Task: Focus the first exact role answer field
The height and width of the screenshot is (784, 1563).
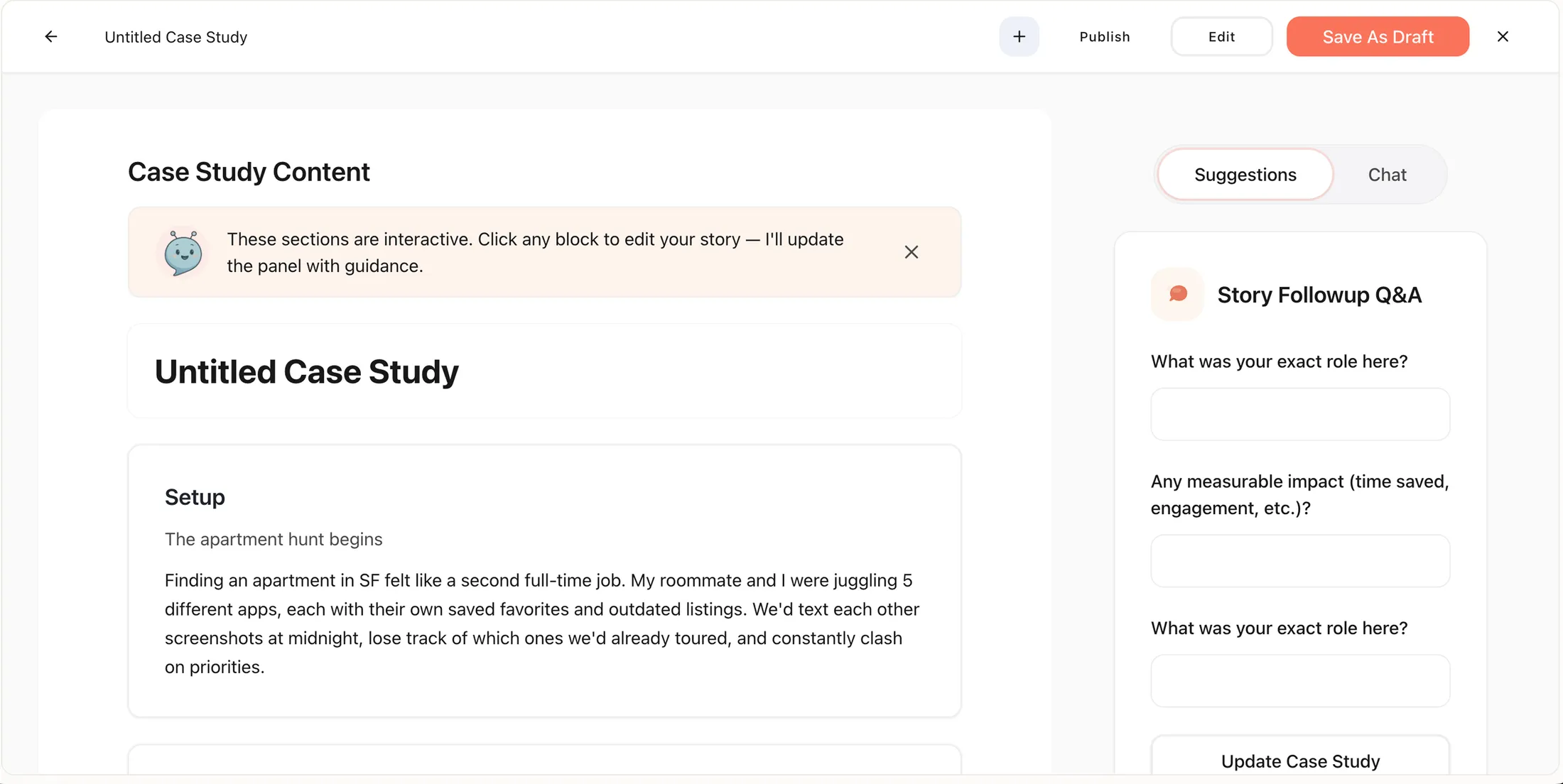Action: (1300, 414)
